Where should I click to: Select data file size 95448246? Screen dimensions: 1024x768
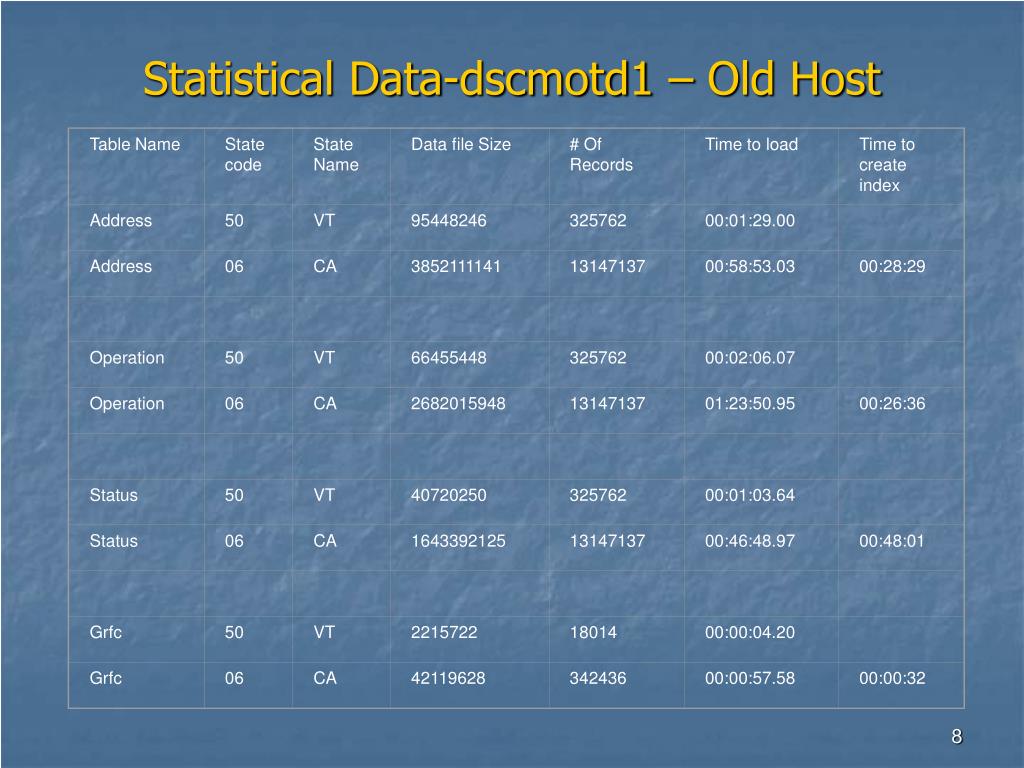click(448, 221)
